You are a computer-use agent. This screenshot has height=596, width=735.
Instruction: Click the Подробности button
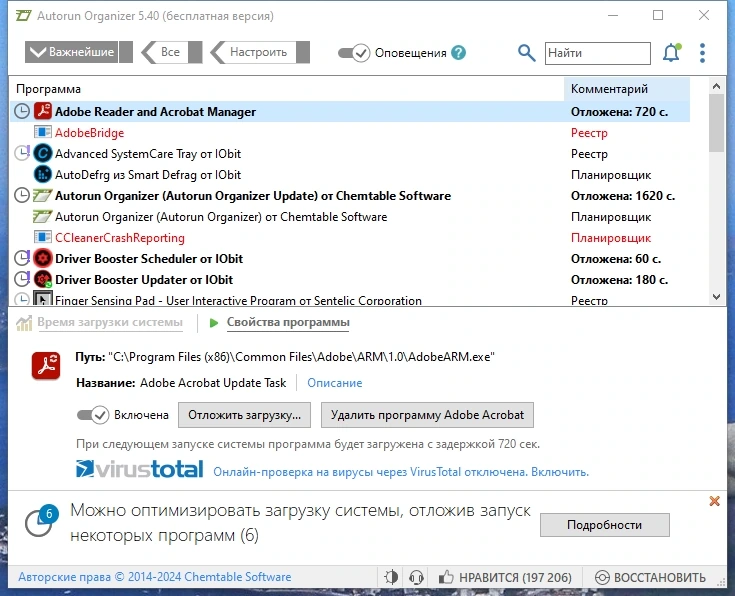coord(605,525)
